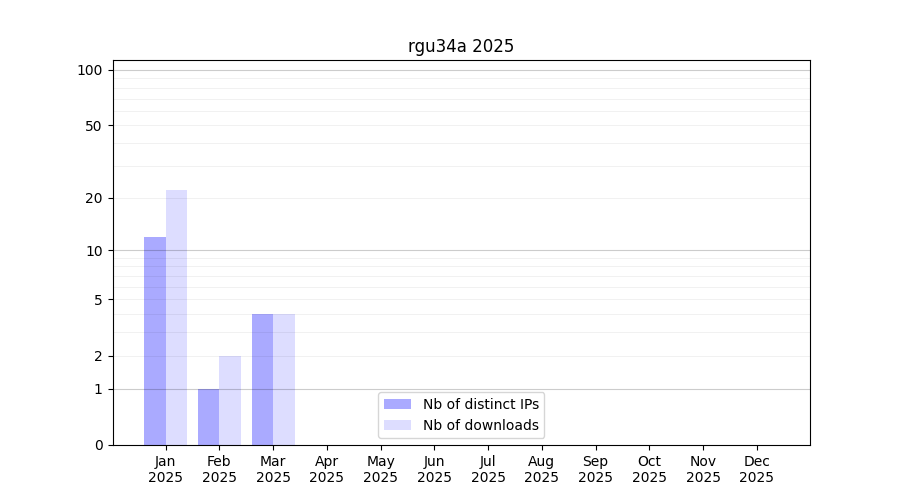This screenshot has height=500, width=900.
Task: Select the 'Sep 2025' x-axis label
Action: click(596, 469)
